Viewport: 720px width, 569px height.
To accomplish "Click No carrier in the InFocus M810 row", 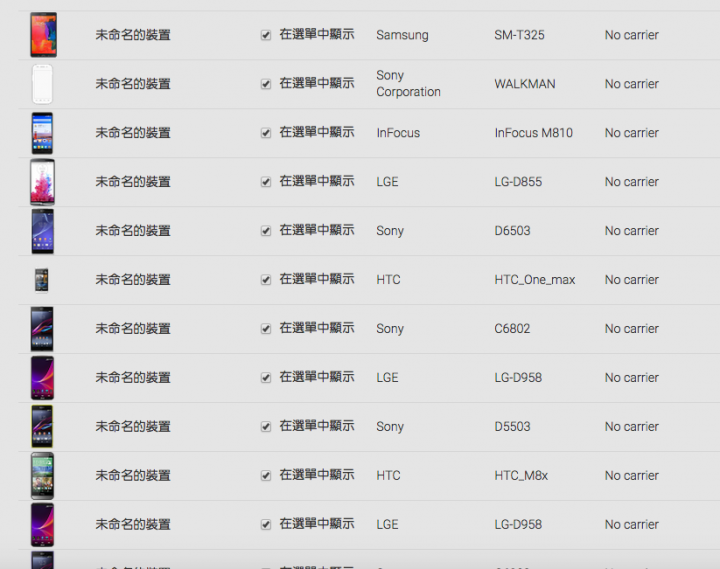I will [632, 133].
